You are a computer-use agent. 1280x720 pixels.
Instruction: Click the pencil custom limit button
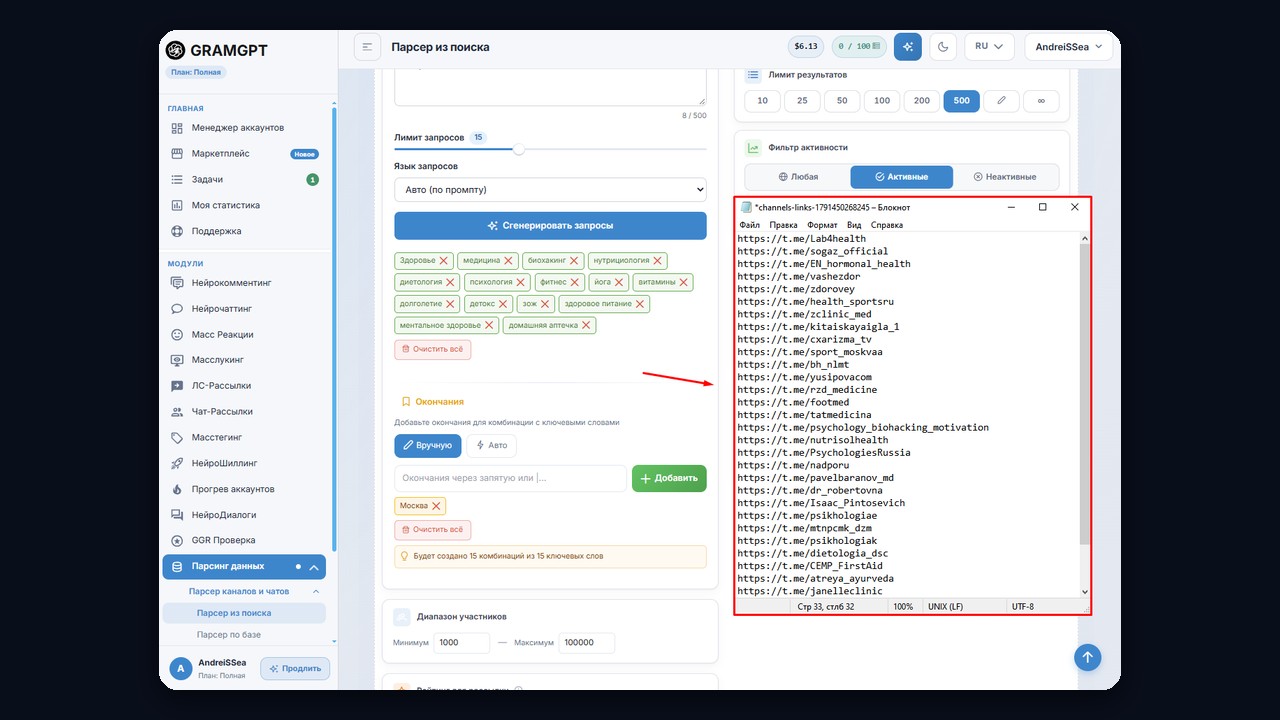1001,100
